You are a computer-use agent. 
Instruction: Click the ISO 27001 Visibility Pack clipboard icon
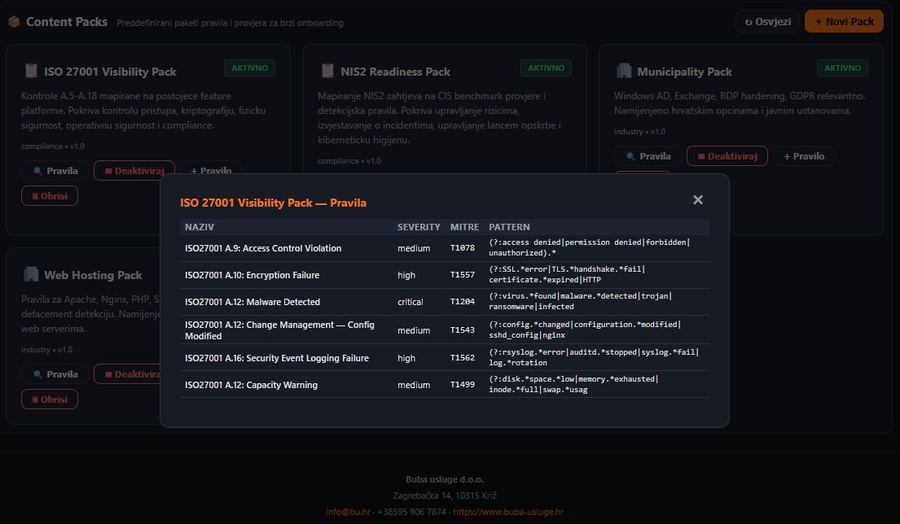[x=31, y=72]
